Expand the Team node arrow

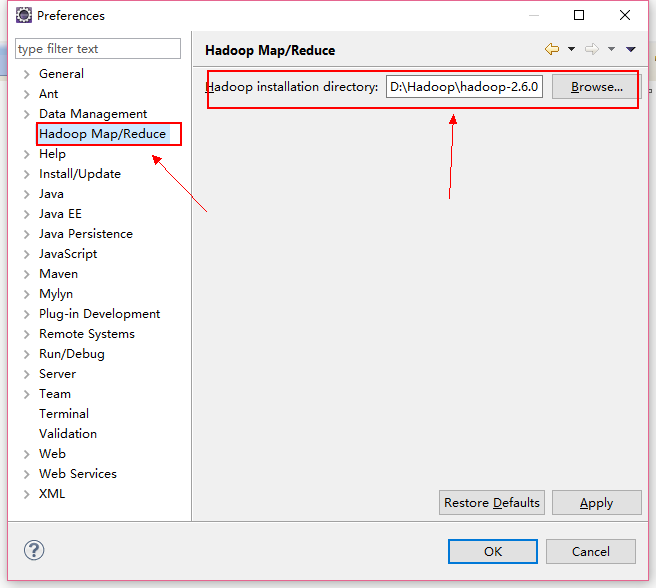[27, 395]
